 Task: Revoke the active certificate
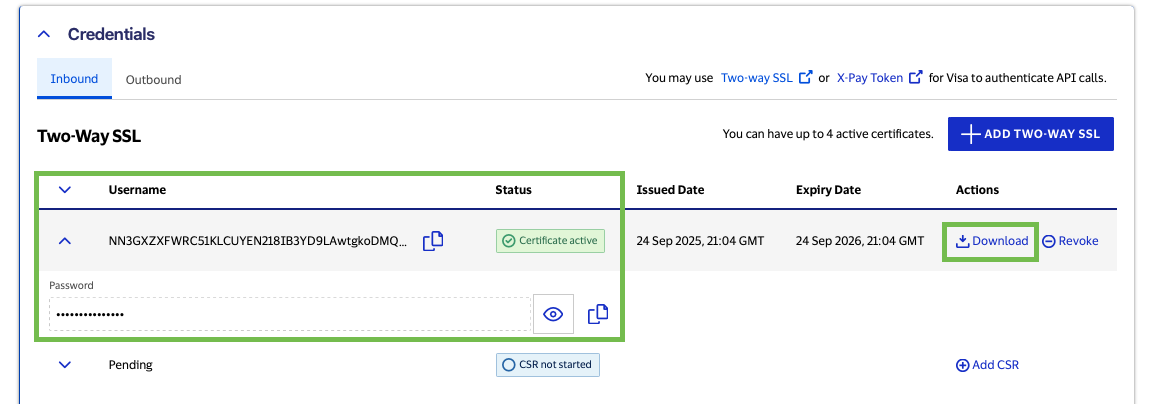[x=1070, y=241]
